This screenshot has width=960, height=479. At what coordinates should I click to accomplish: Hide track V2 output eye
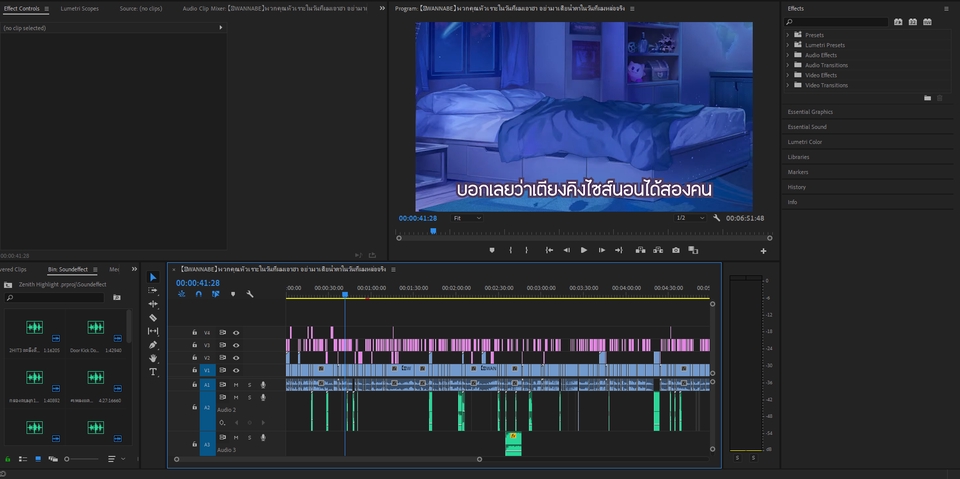click(x=236, y=358)
